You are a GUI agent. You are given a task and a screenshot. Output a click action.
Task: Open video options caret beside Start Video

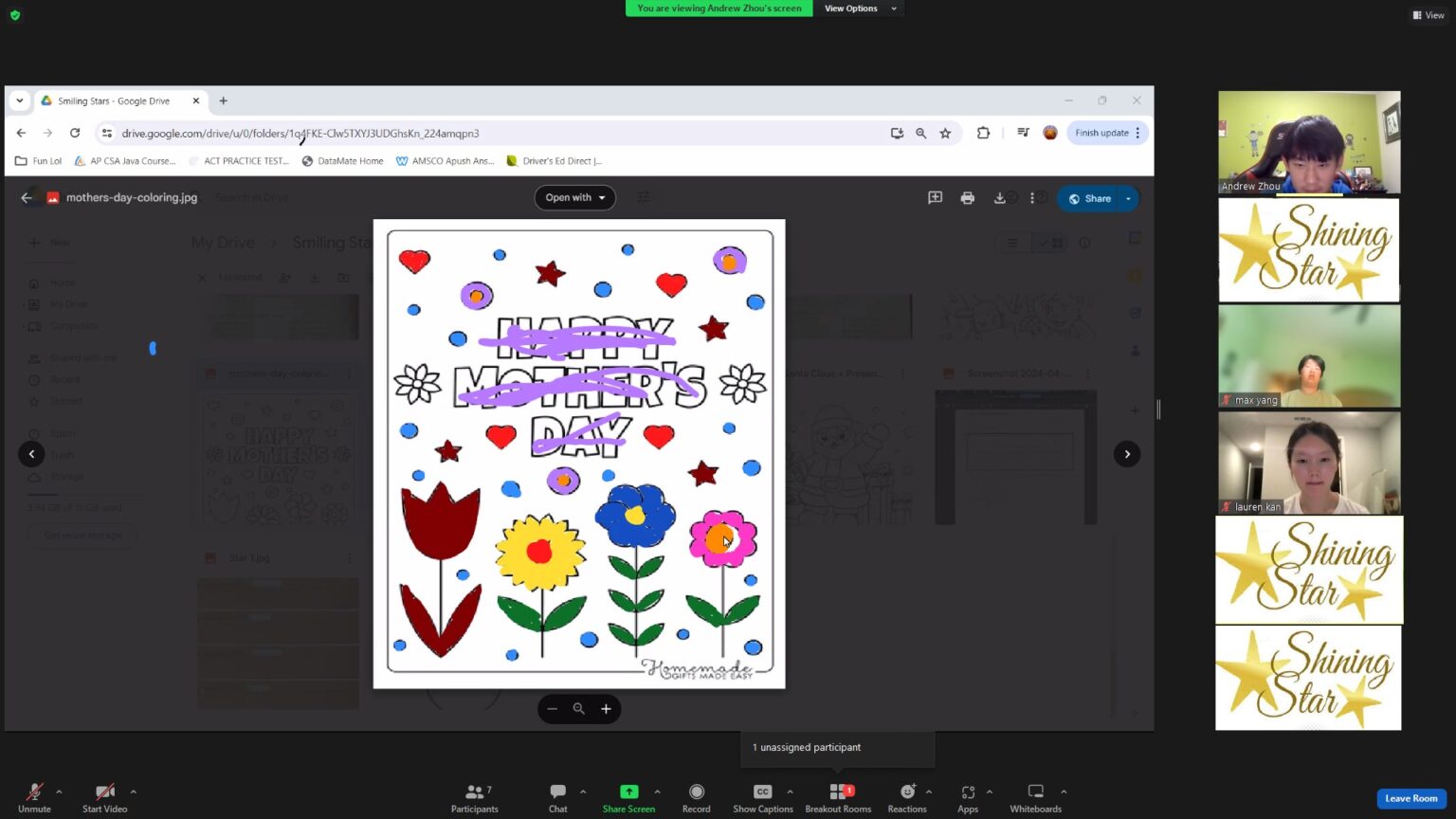click(133, 792)
